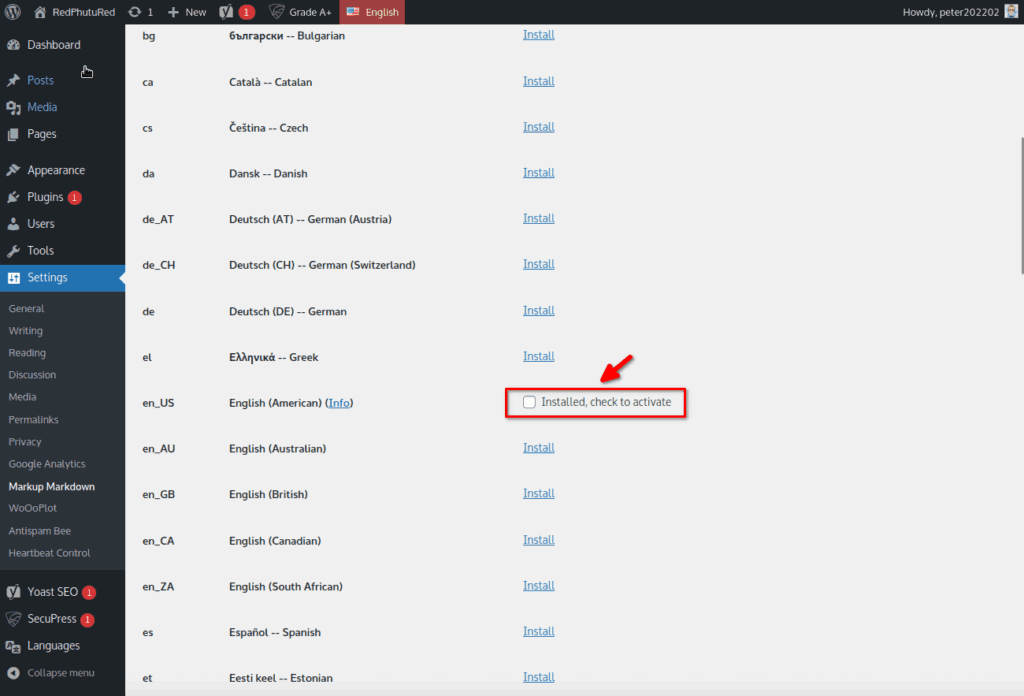Collapse the admin sidebar menu
Viewport: 1024px width, 696px height.
(60, 673)
